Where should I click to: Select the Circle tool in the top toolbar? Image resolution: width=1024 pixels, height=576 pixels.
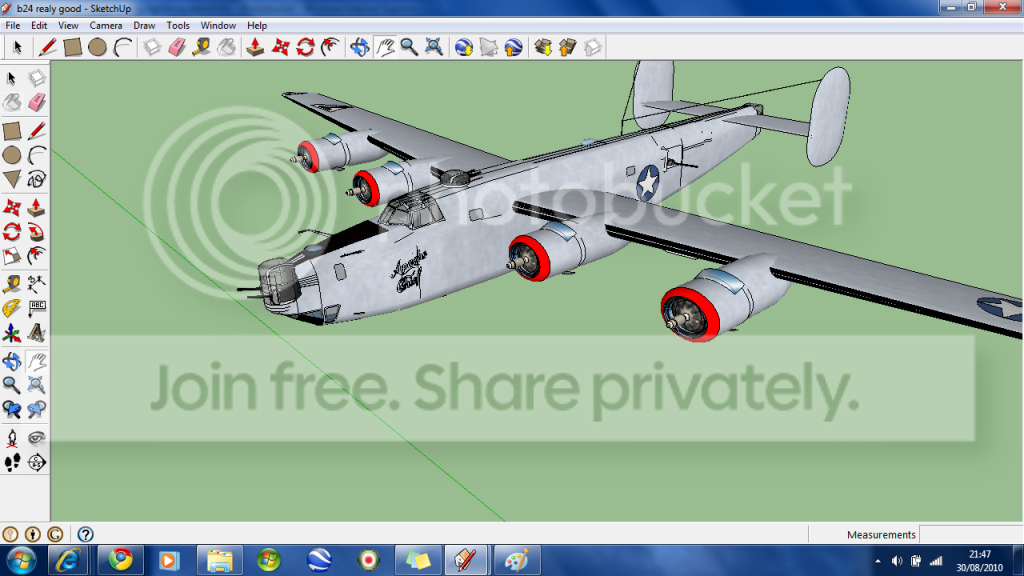(x=97, y=47)
